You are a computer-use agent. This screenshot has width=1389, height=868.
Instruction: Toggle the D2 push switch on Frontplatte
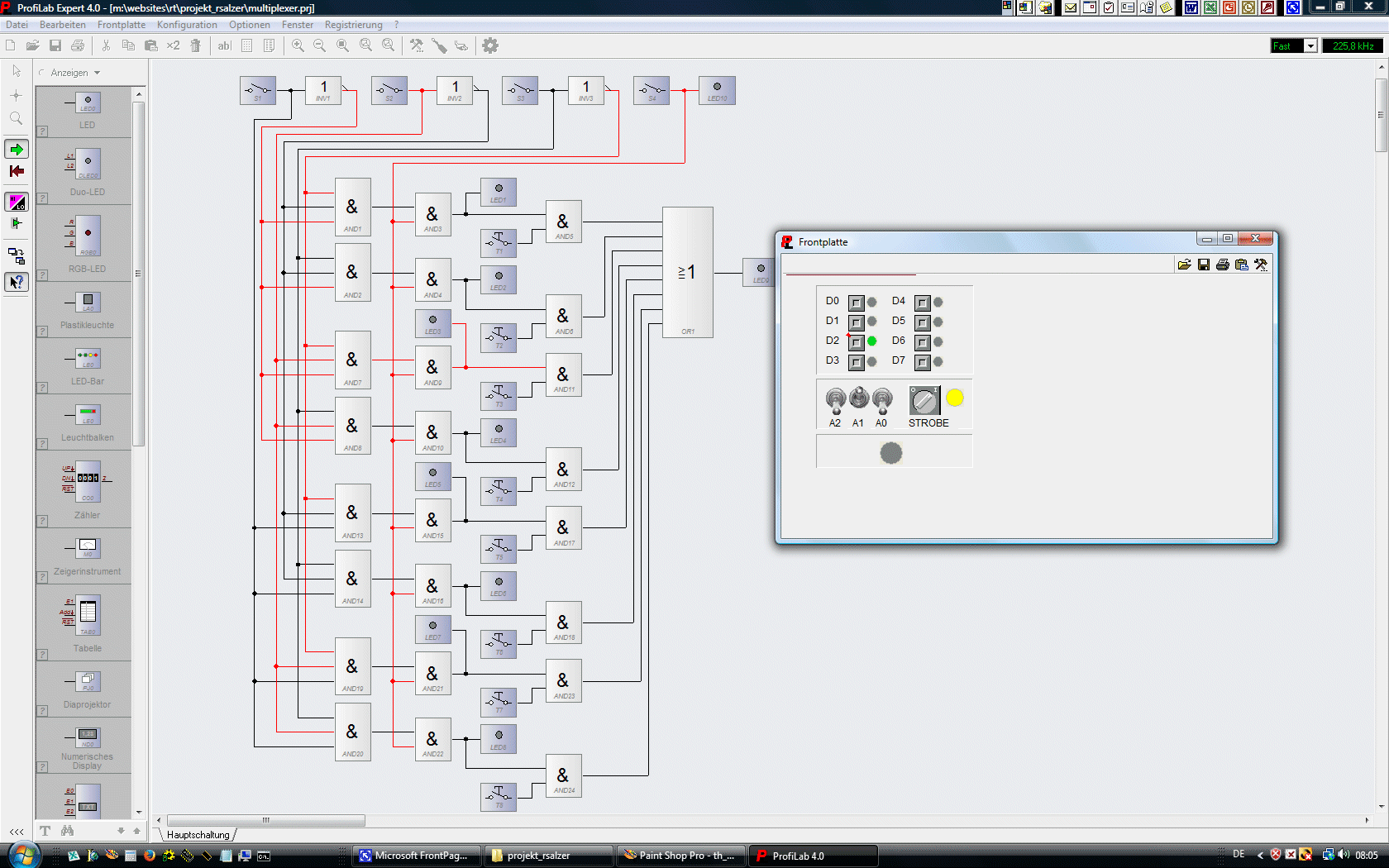click(857, 342)
